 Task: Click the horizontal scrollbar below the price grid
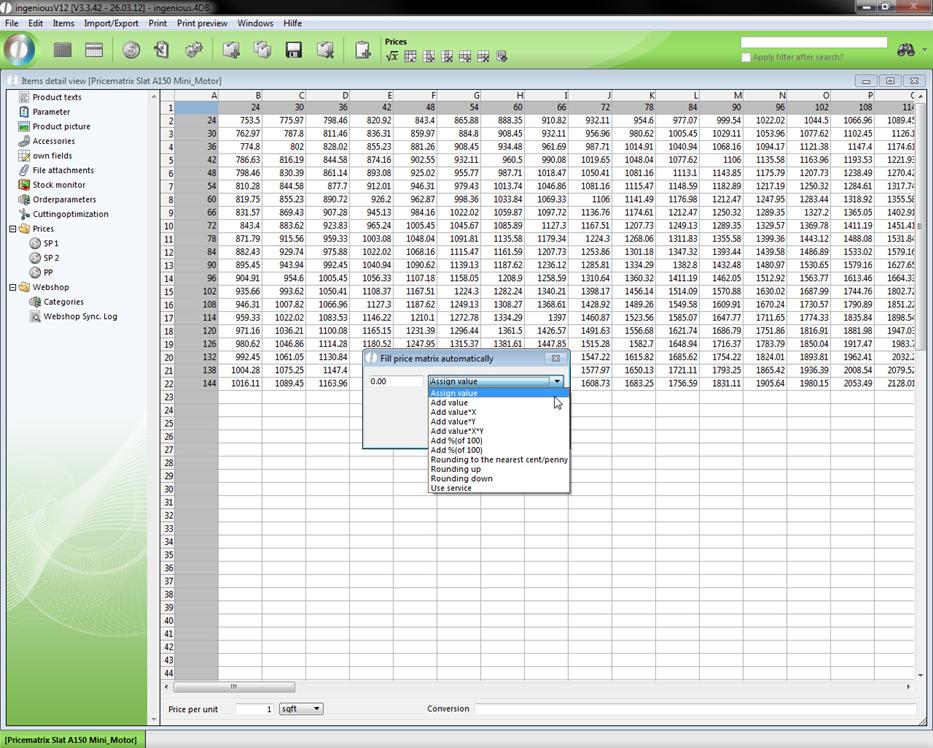click(x=540, y=687)
